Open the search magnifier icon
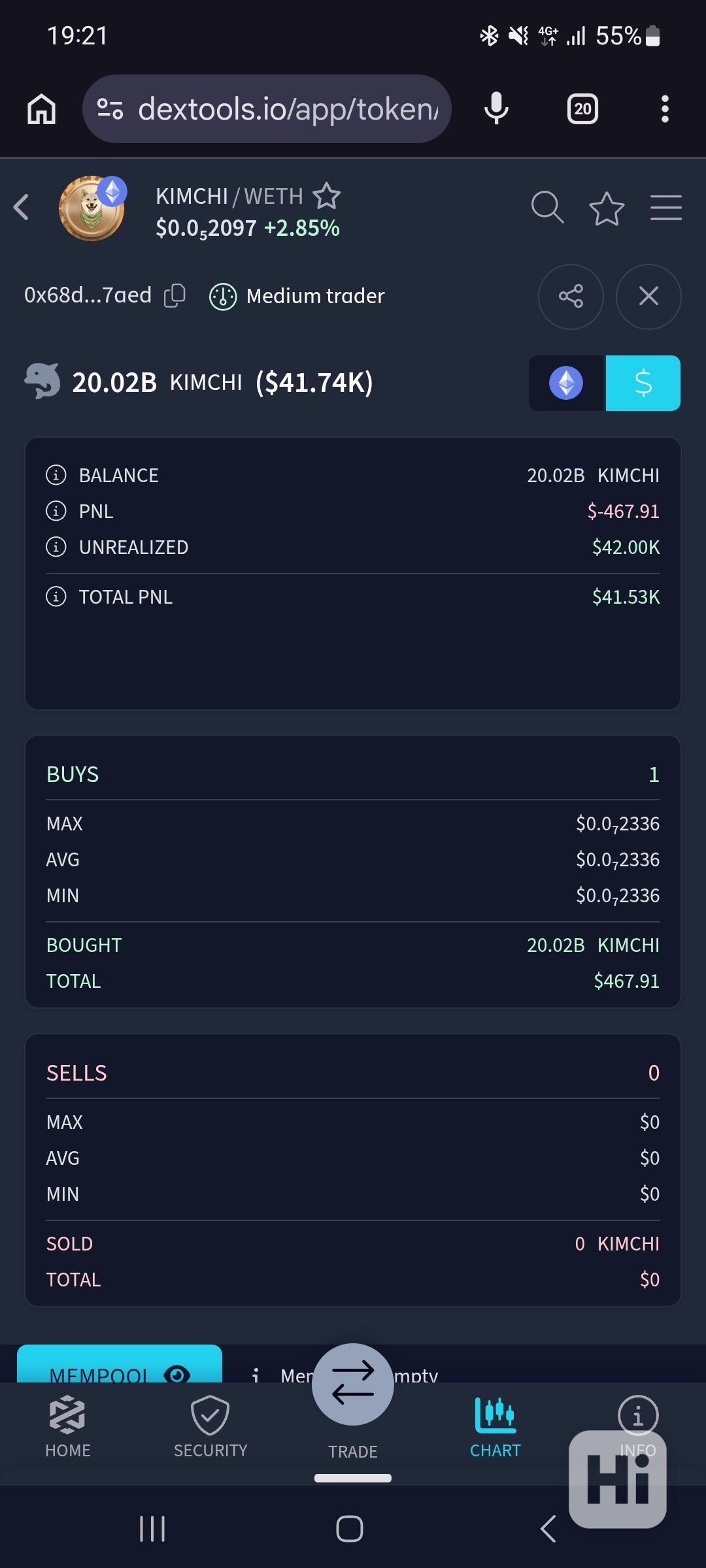This screenshot has height=1568, width=706. coord(547,208)
